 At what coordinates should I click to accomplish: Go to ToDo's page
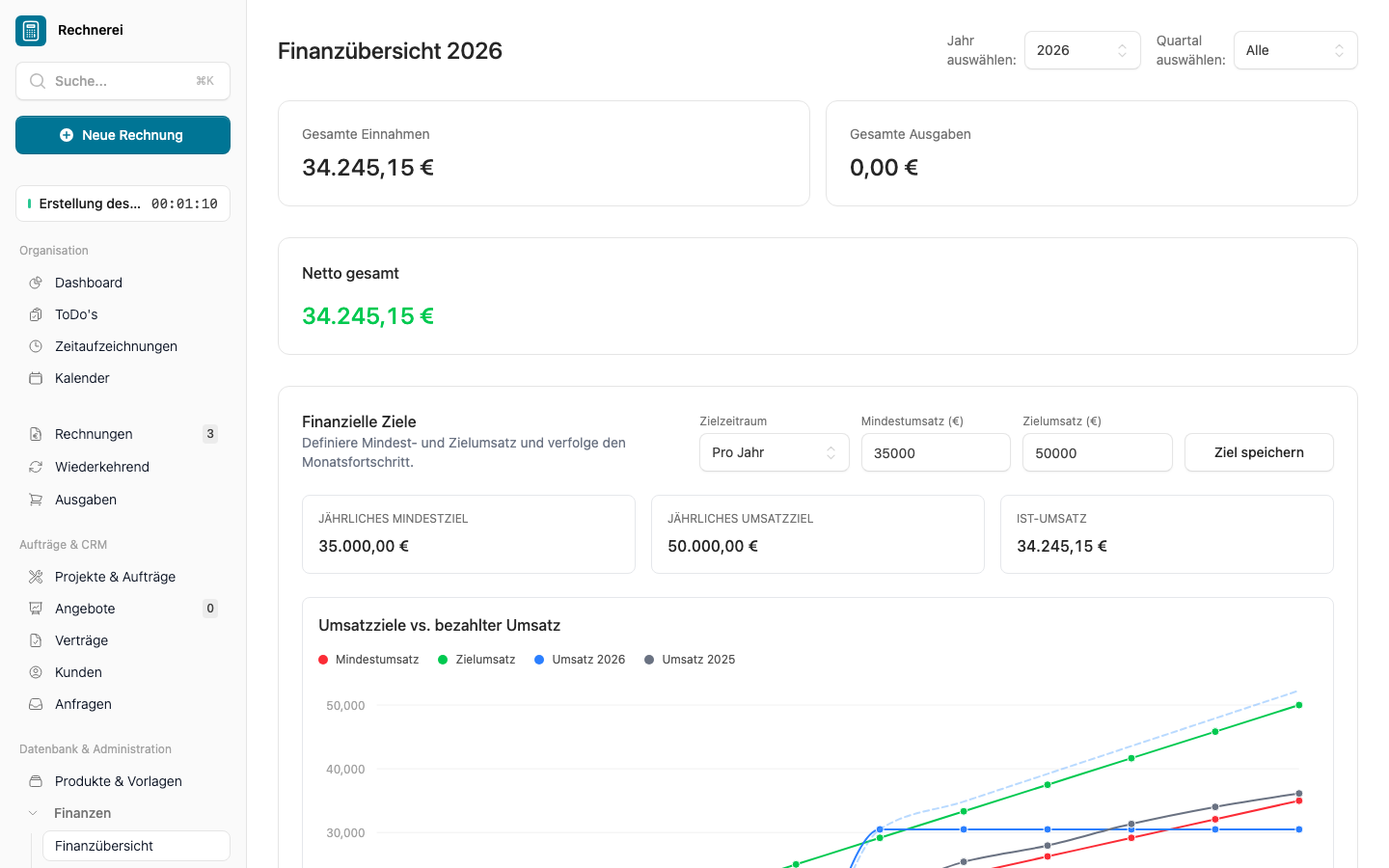click(123, 314)
